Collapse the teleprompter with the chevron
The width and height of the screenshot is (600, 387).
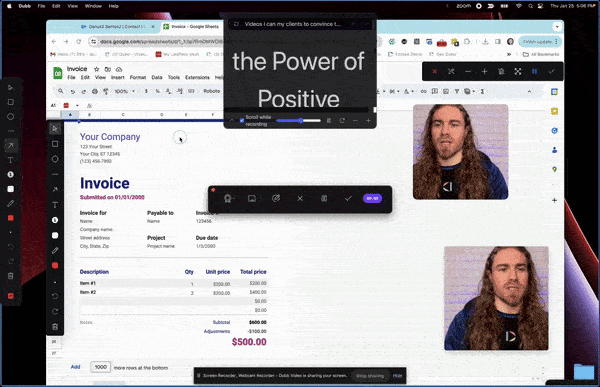coord(232,121)
